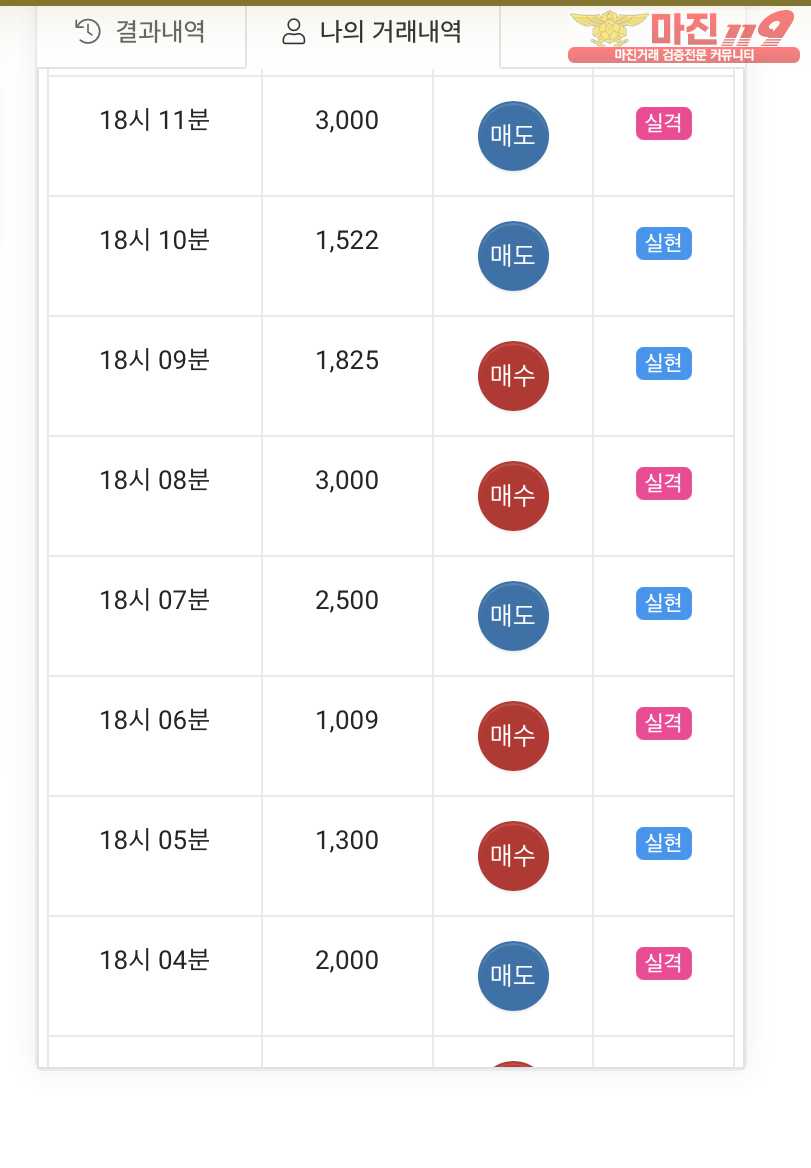Switch to 나의 거래내역 tab
Viewport: 811px width, 1168px height.
[x=372, y=34]
